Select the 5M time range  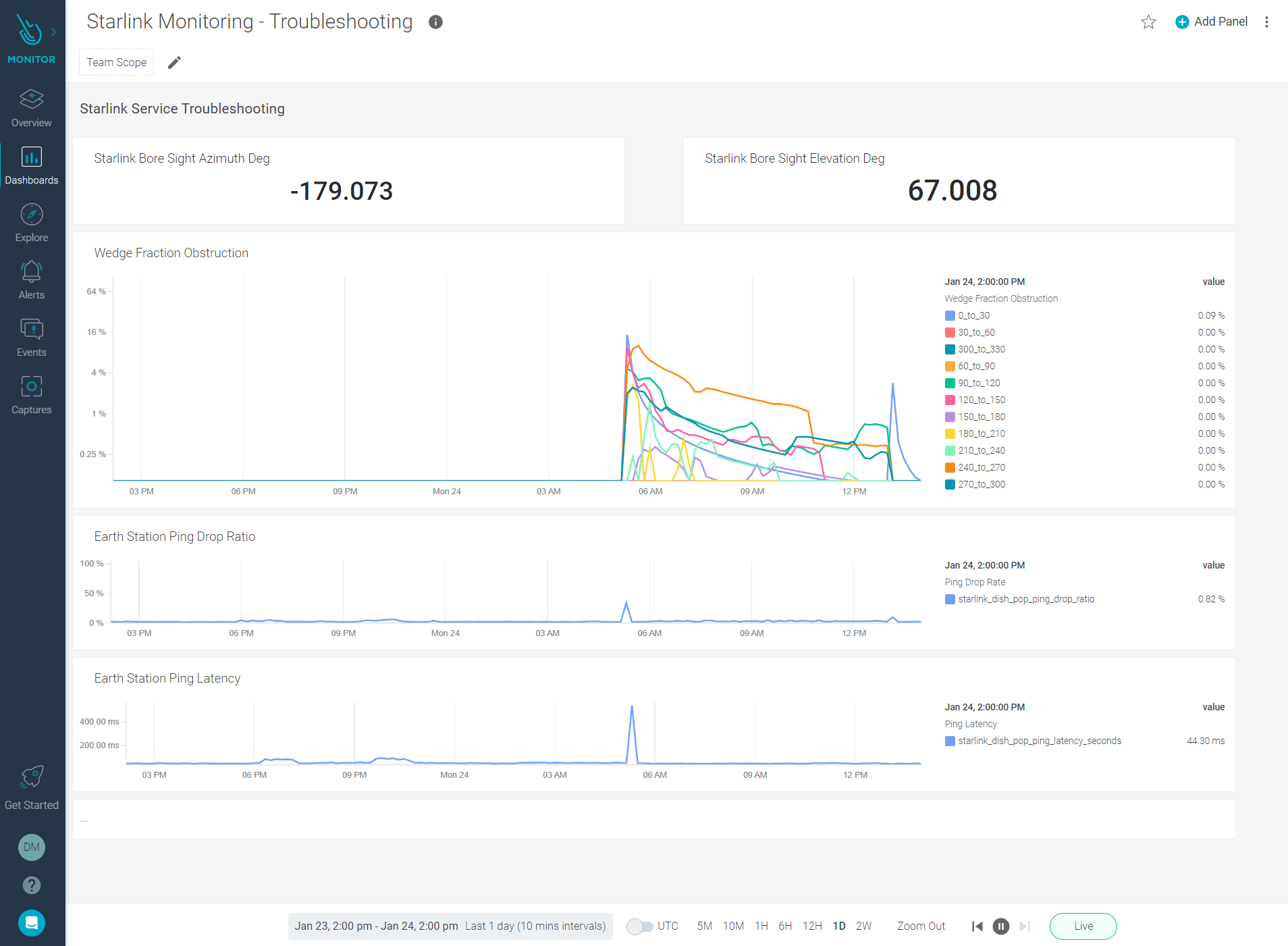coord(705,926)
